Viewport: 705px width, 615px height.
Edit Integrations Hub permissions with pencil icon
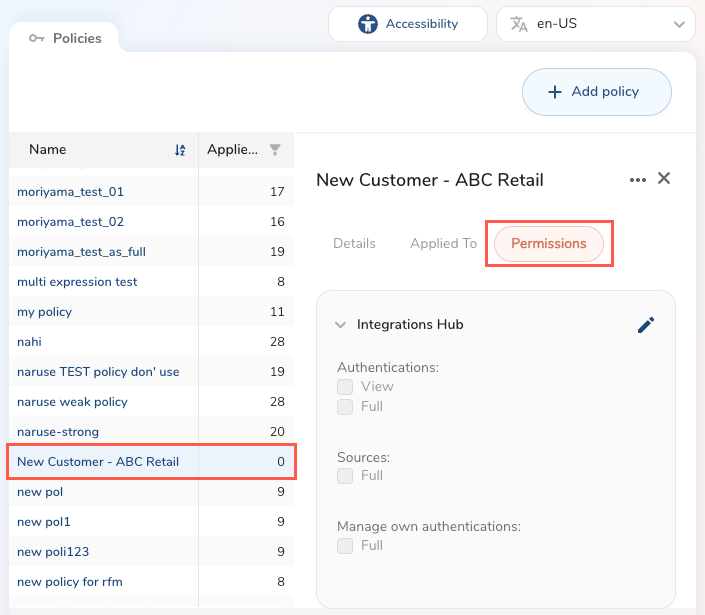646,325
